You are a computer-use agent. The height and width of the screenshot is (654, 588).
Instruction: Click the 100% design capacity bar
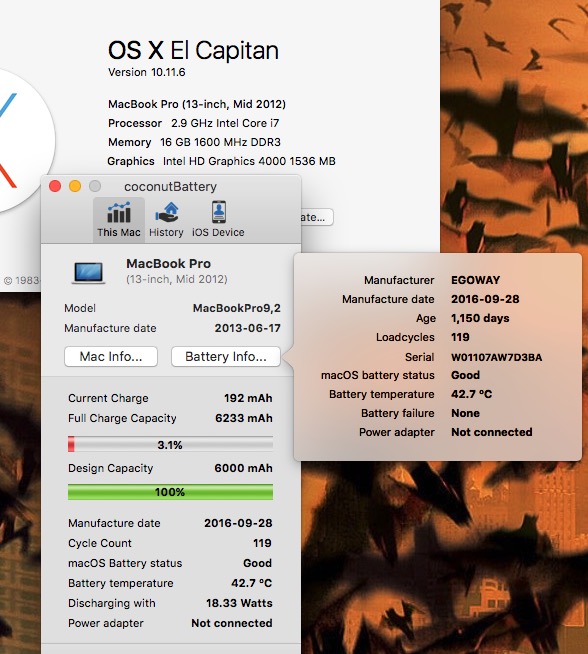point(171,492)
